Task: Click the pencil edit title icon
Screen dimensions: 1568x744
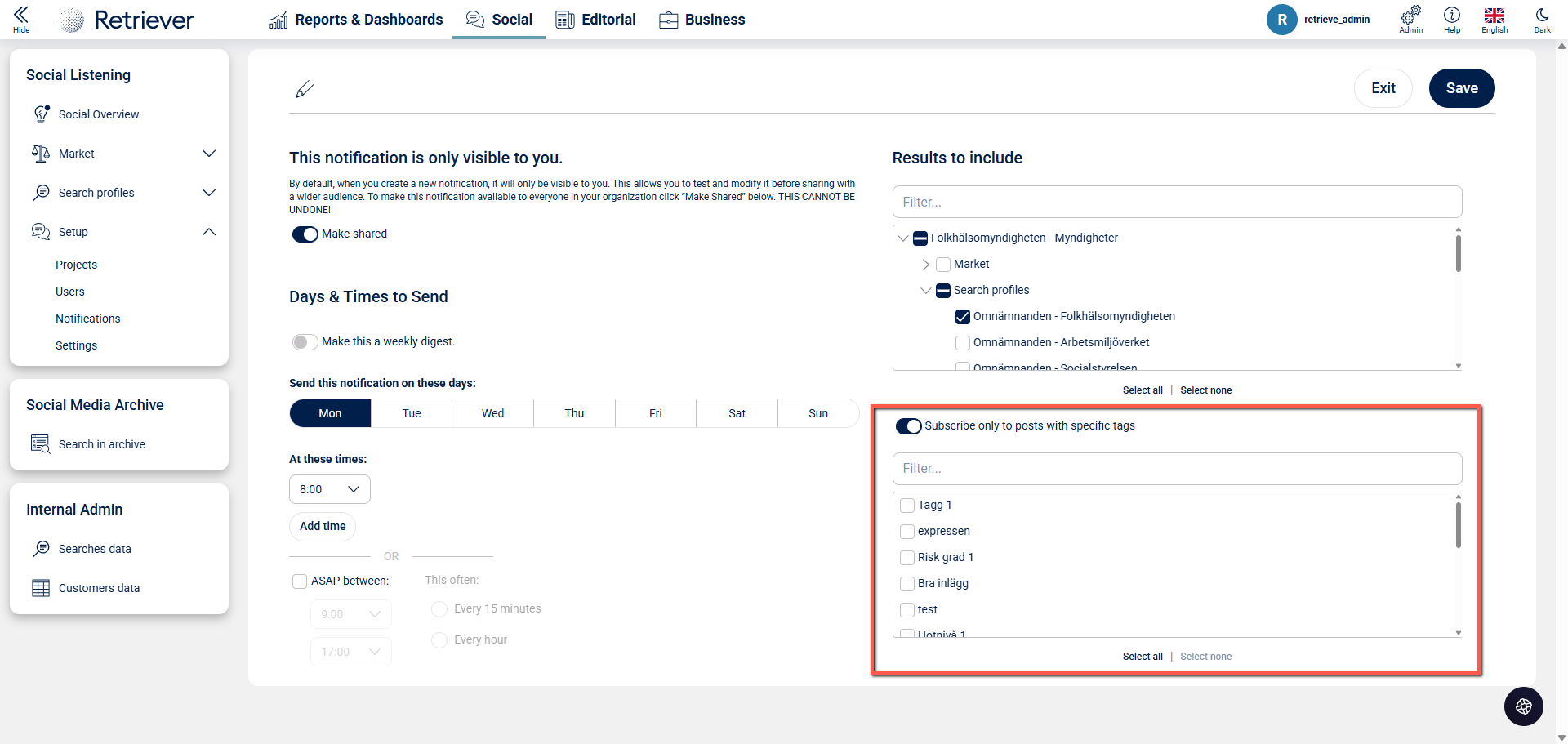Action: point(304,89)
